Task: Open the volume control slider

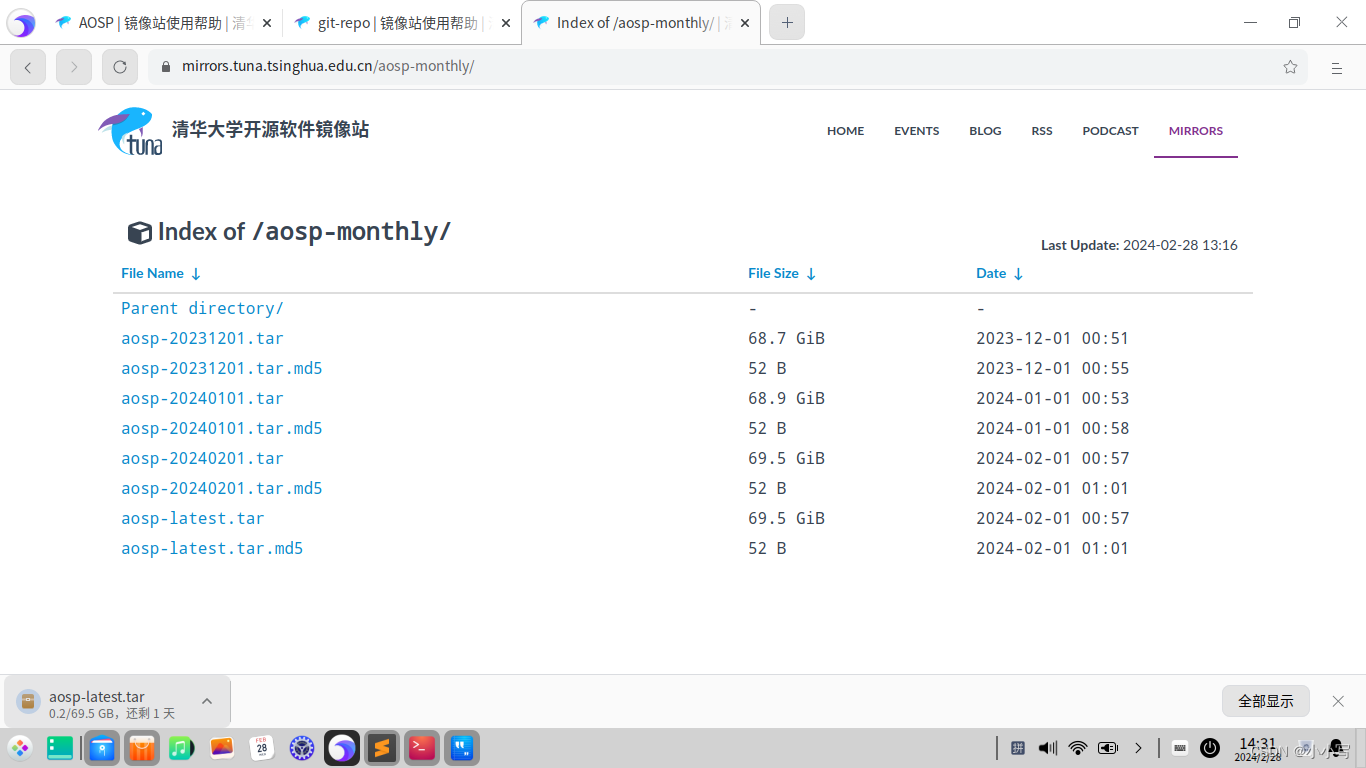Action: point(1046,747)
